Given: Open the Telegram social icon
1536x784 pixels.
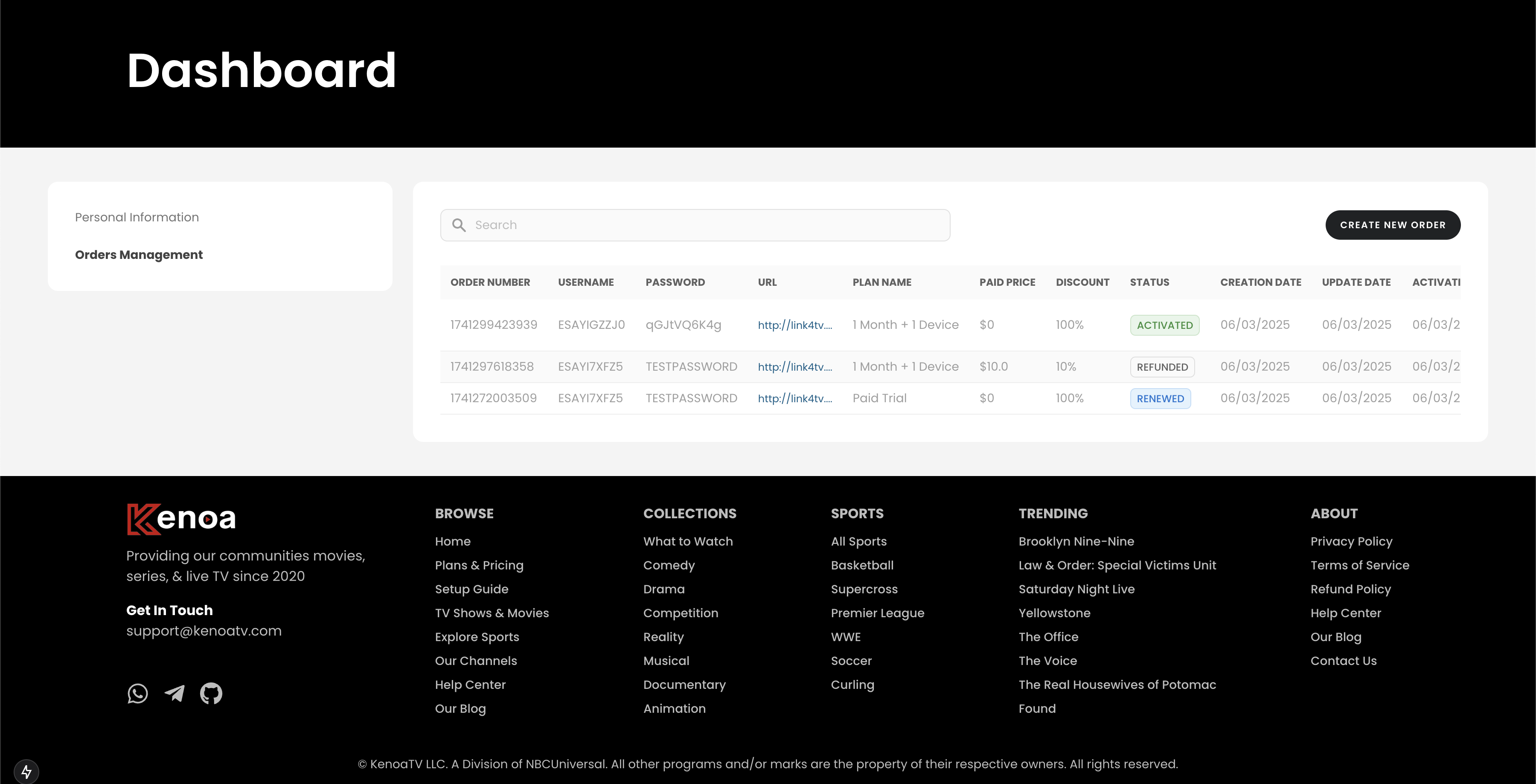Looking at the screenshot, I should tap(175, 694).
